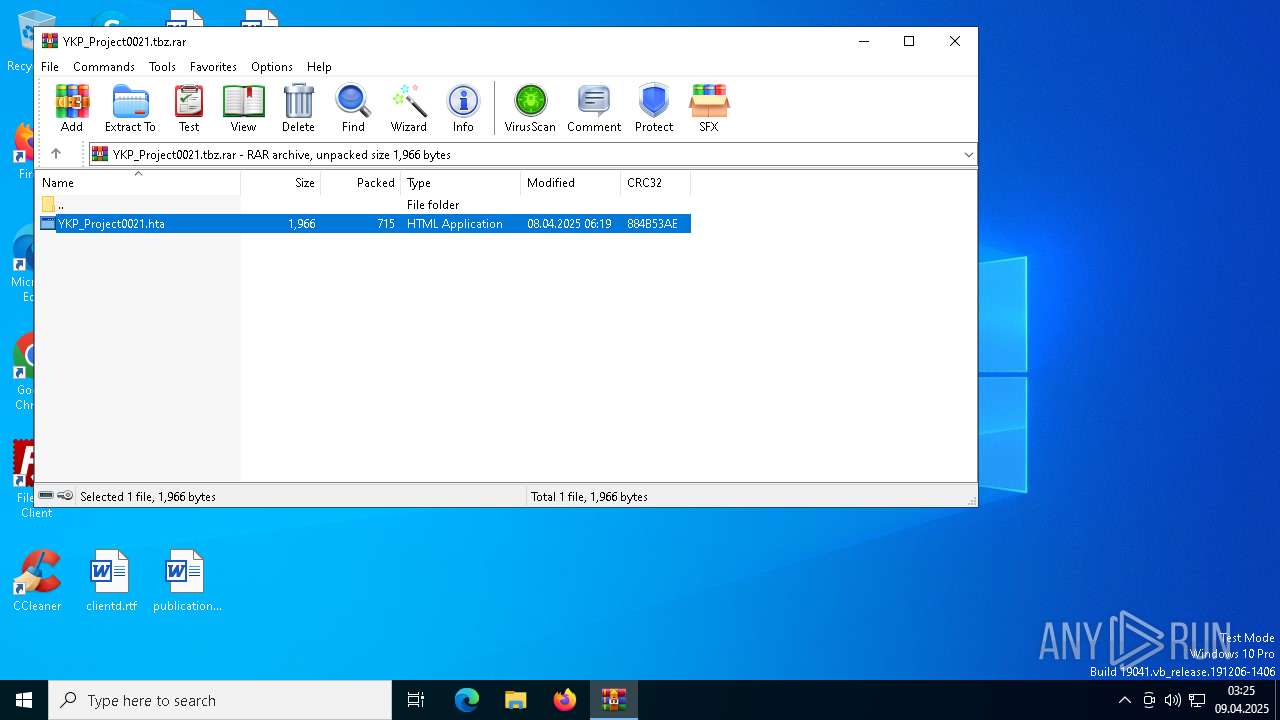The image size is (1280, 720).
Task: Open the File menu
Action: (50, 67)
